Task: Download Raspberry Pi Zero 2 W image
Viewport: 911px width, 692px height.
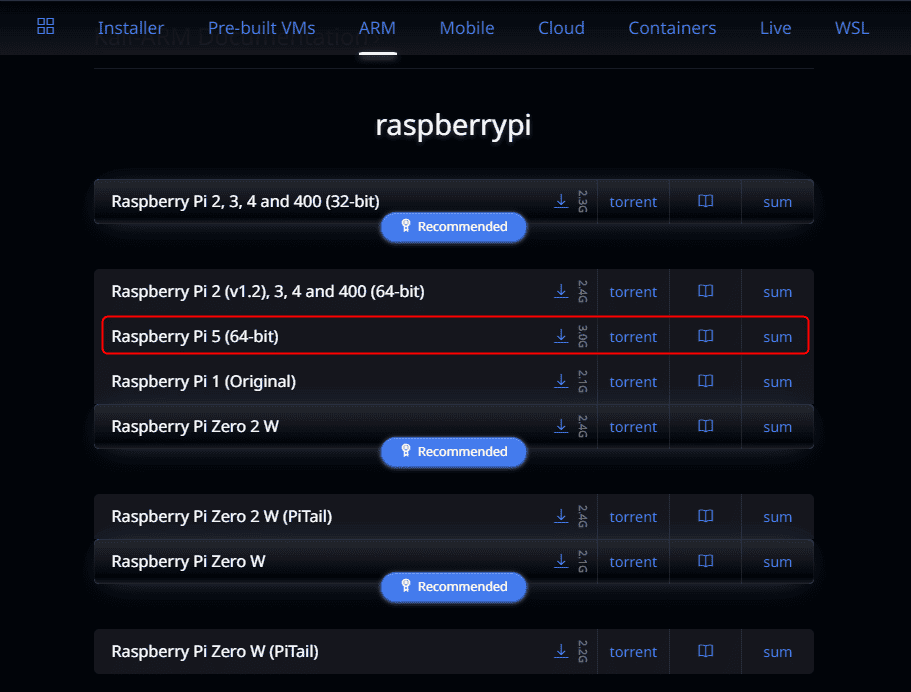Action: point(561,426)
